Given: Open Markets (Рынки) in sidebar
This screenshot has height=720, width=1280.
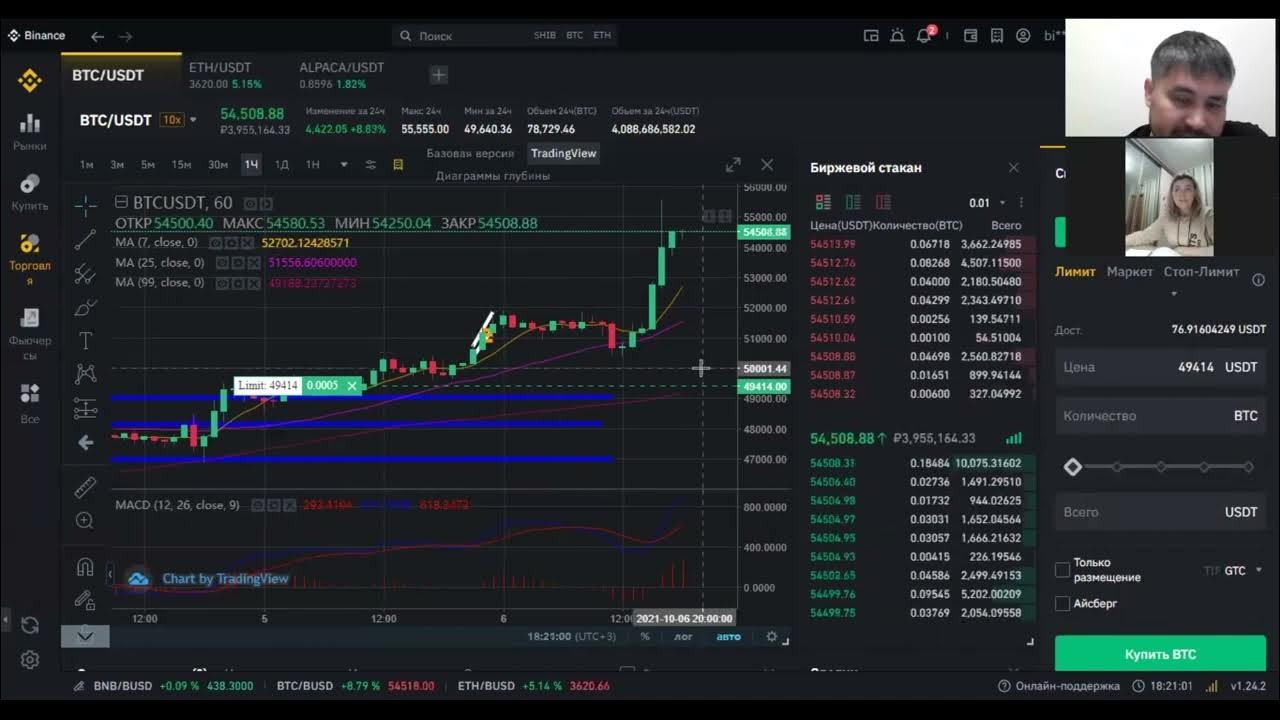Looking at the screenshot, I should [30, 131].
